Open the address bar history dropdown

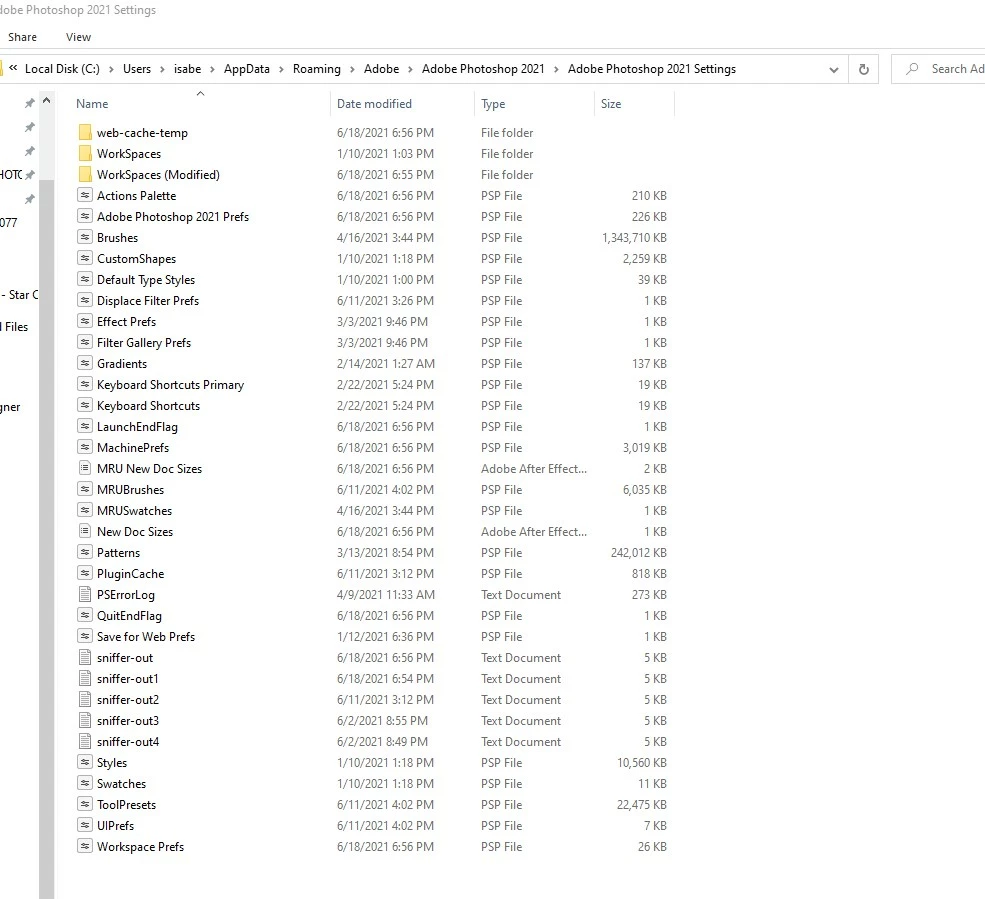coord(834,69)
